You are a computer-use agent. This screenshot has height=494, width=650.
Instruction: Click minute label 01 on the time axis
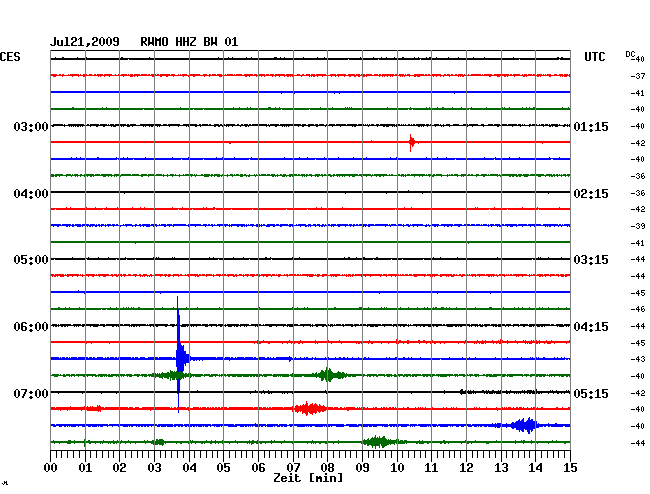click(85, 468)
